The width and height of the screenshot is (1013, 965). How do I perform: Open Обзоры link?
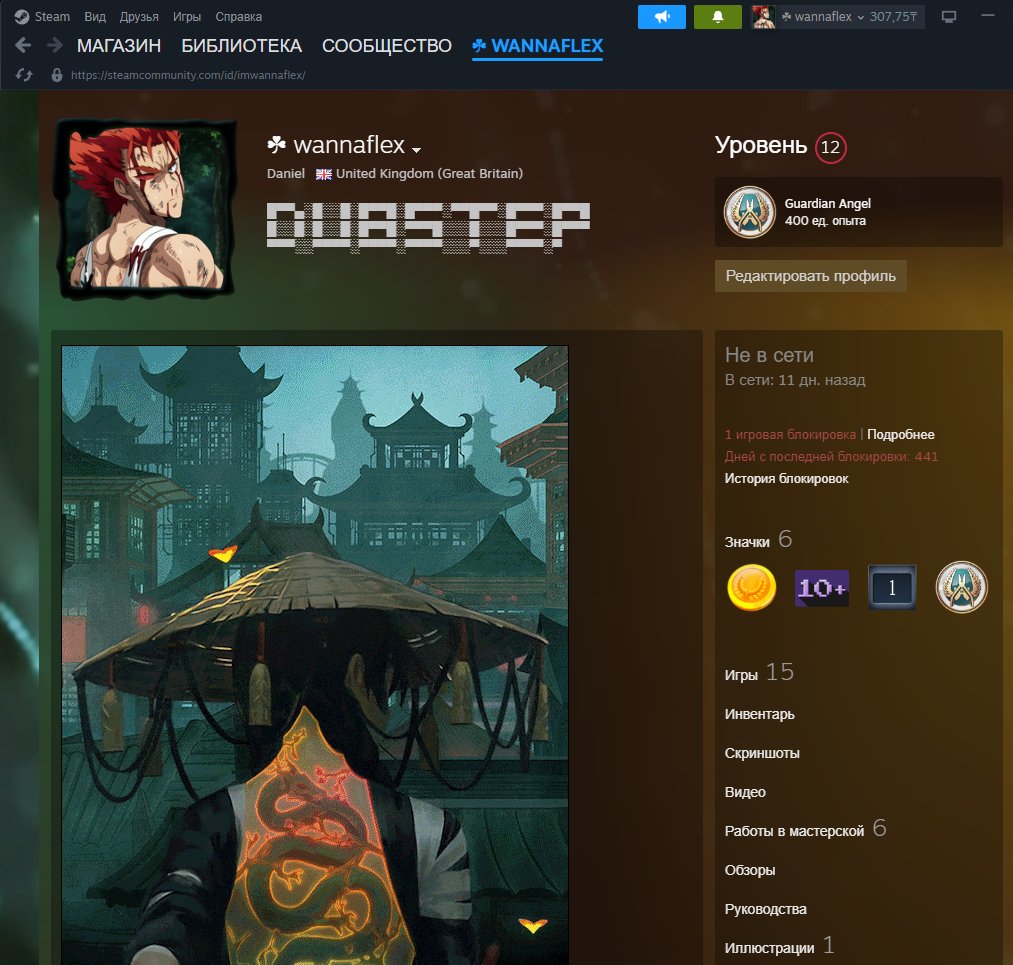749,869
